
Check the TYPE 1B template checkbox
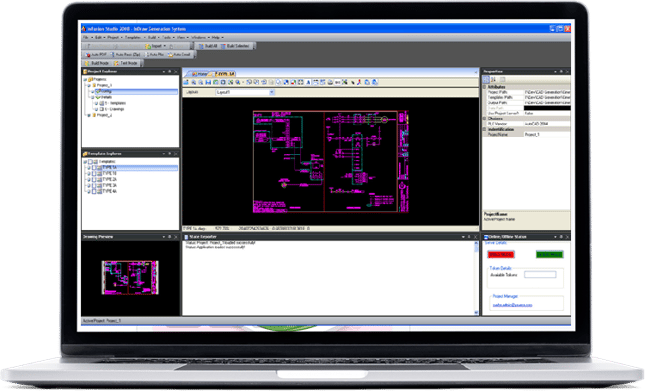(94, 174)
